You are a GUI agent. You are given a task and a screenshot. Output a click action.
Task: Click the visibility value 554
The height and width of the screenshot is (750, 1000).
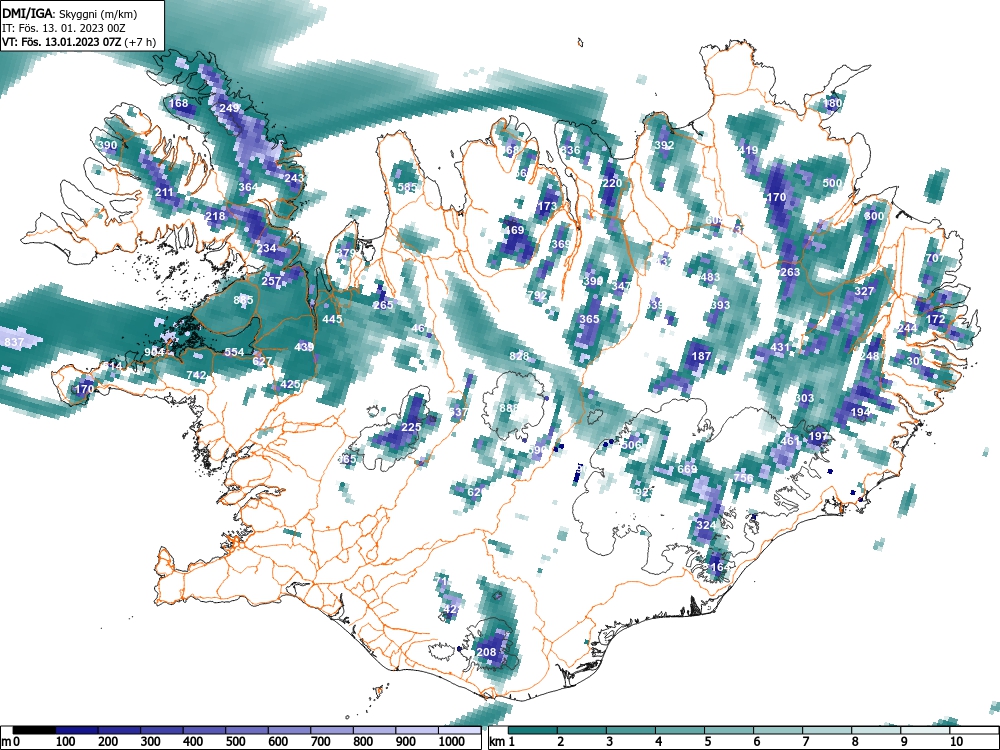point(234,352)
